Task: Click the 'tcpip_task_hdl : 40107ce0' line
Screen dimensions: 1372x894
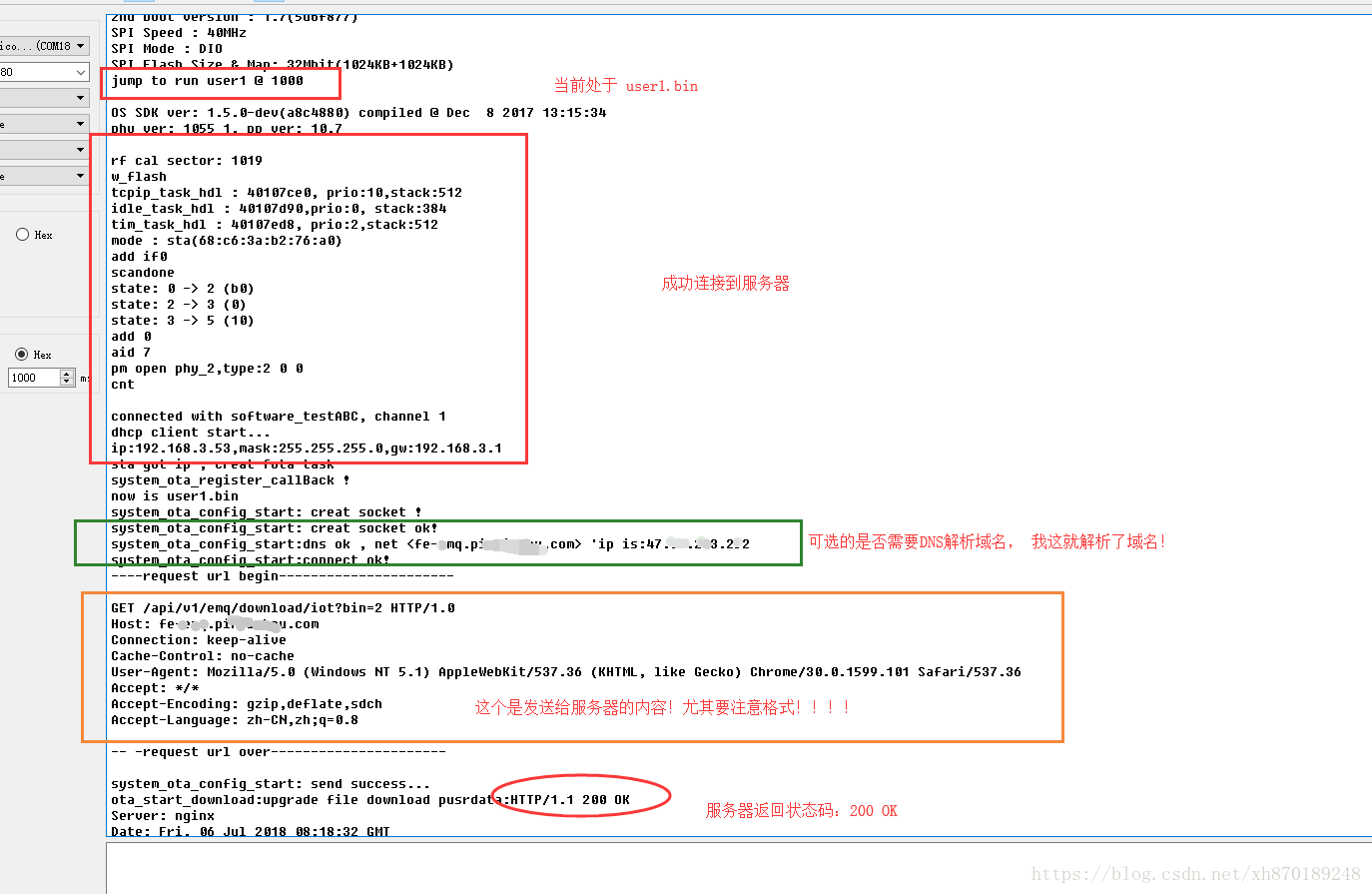Action: coord(287,193)
